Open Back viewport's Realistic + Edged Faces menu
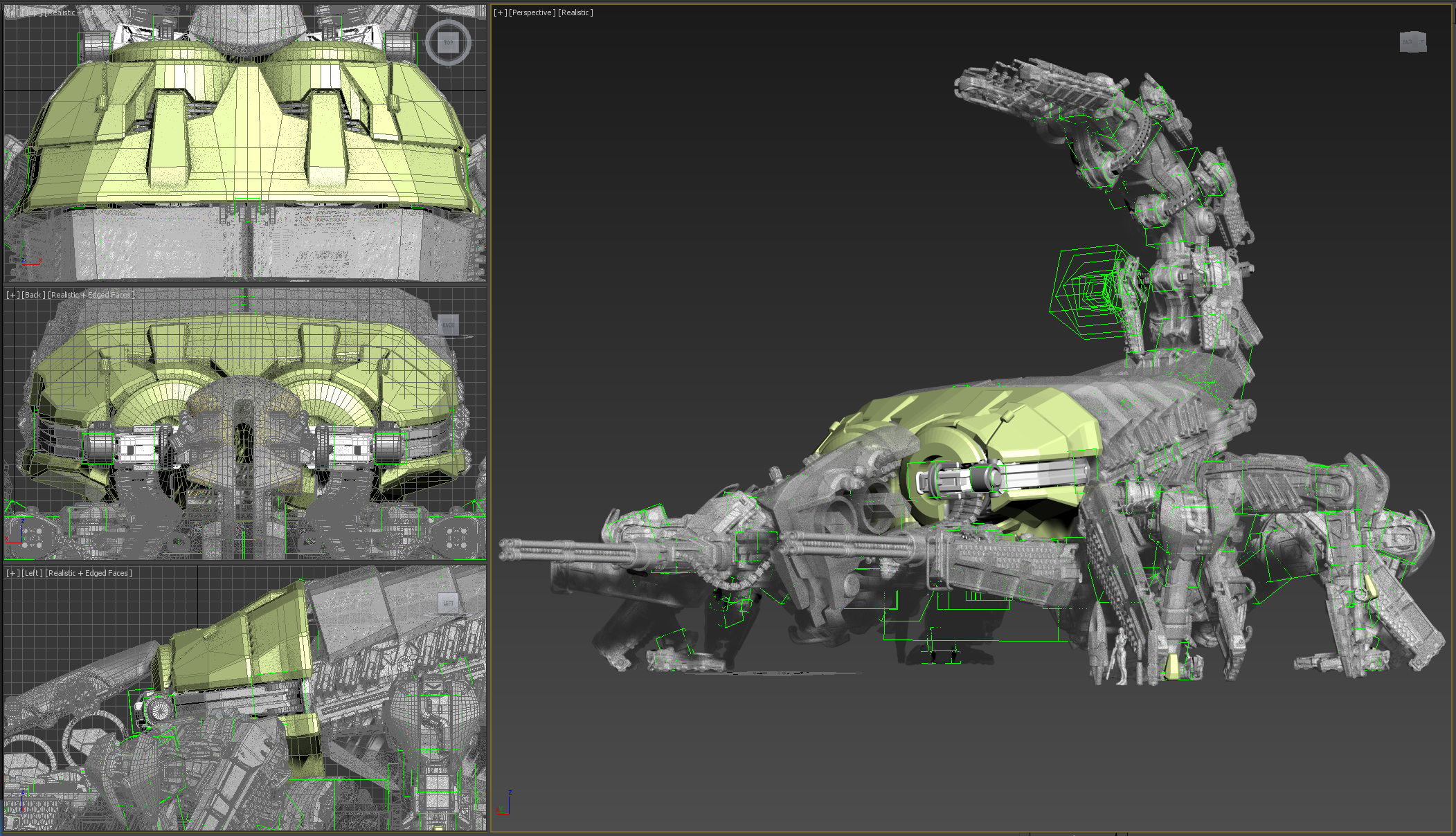This screenshot has height=836, width=1456. 91,295
